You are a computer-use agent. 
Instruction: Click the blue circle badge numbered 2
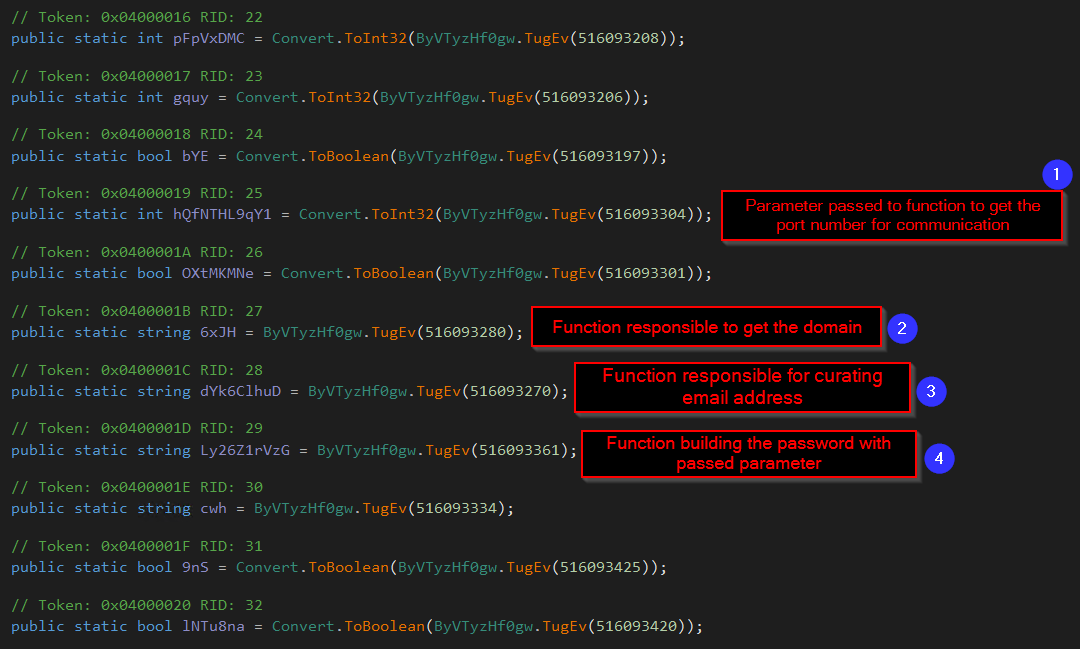902,327
